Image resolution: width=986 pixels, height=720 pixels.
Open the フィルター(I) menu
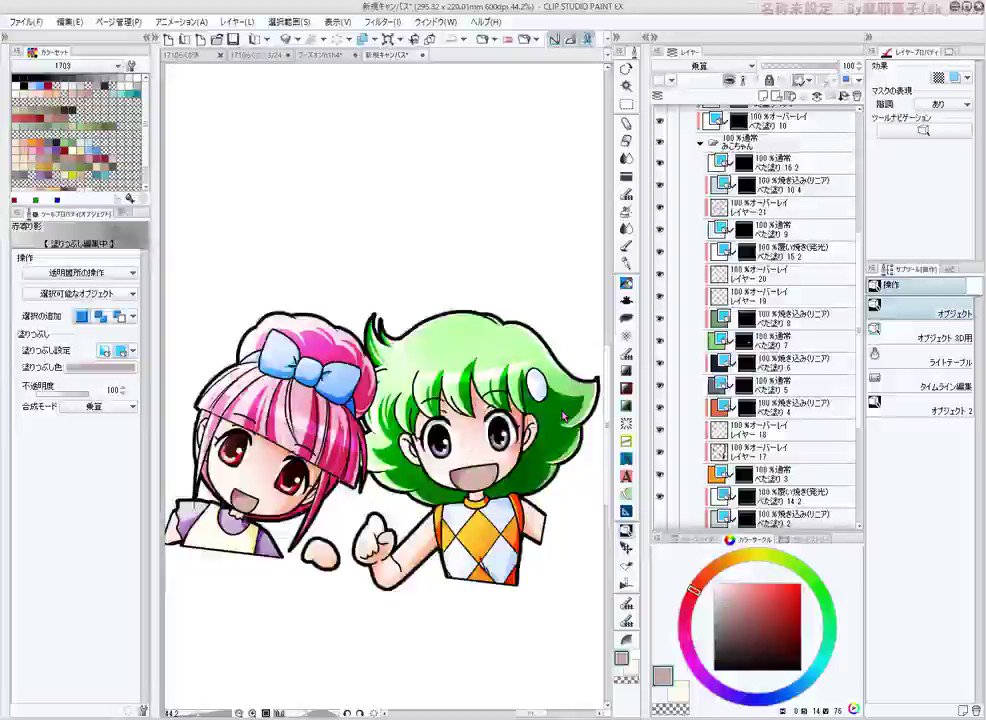click(x=382, y=22)
